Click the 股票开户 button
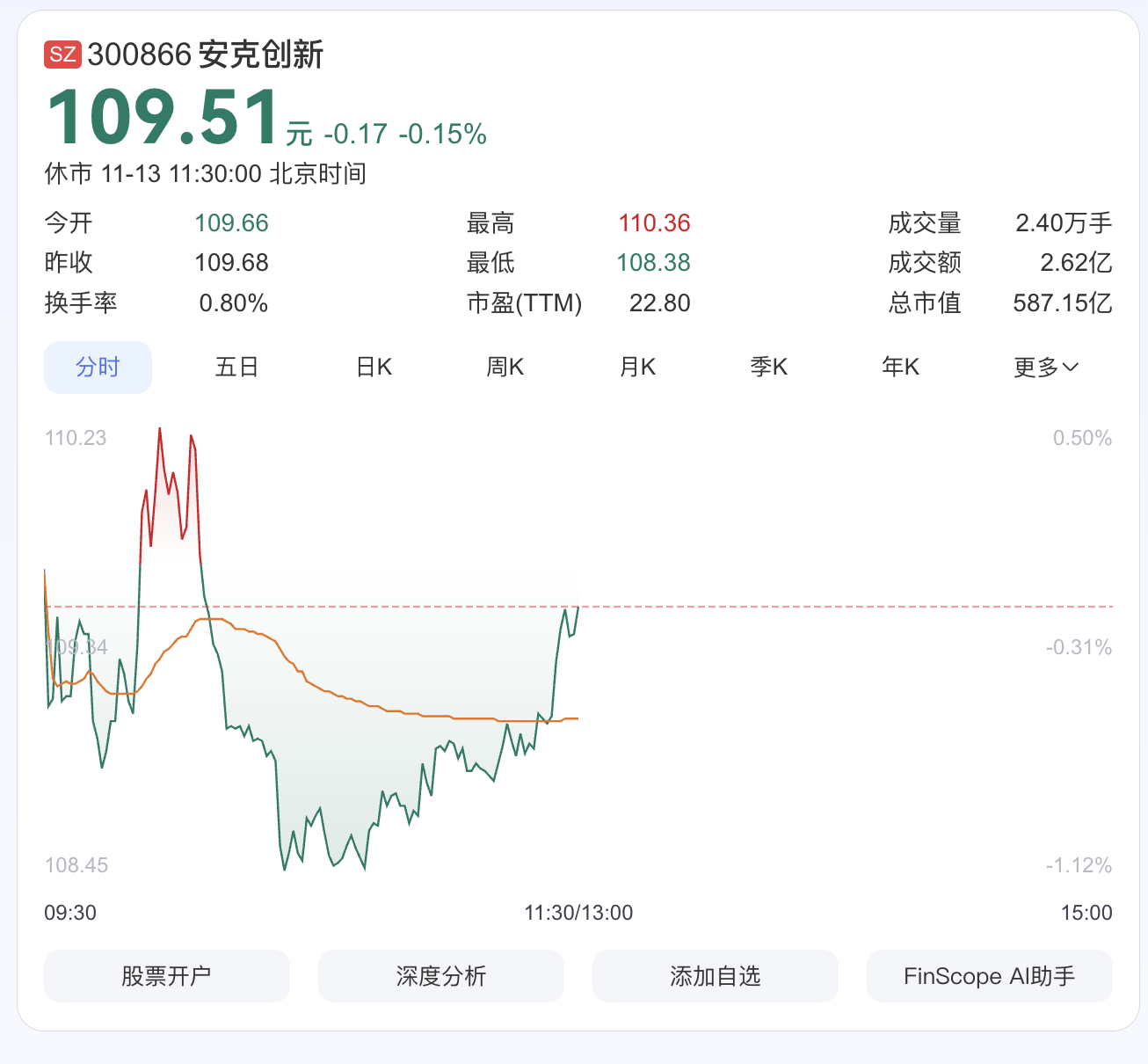 tap(166, 976)
